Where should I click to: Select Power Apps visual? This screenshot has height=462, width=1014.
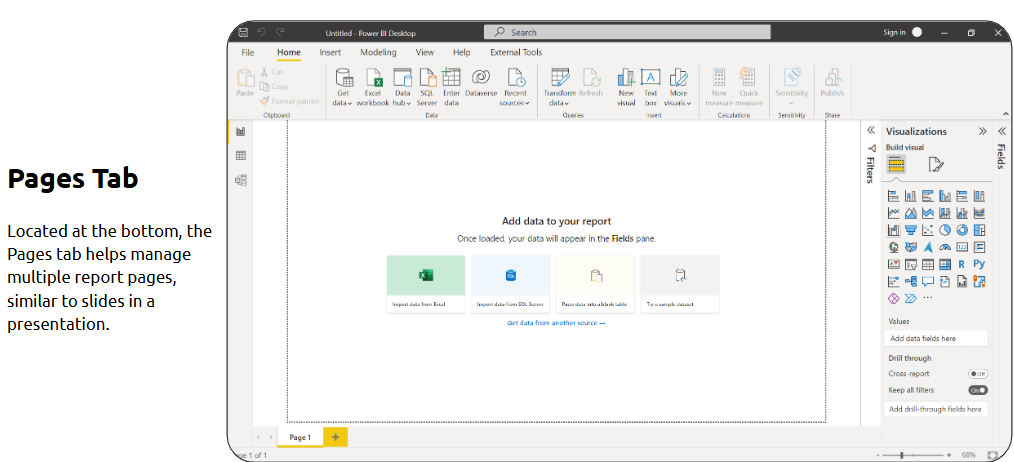894,298
